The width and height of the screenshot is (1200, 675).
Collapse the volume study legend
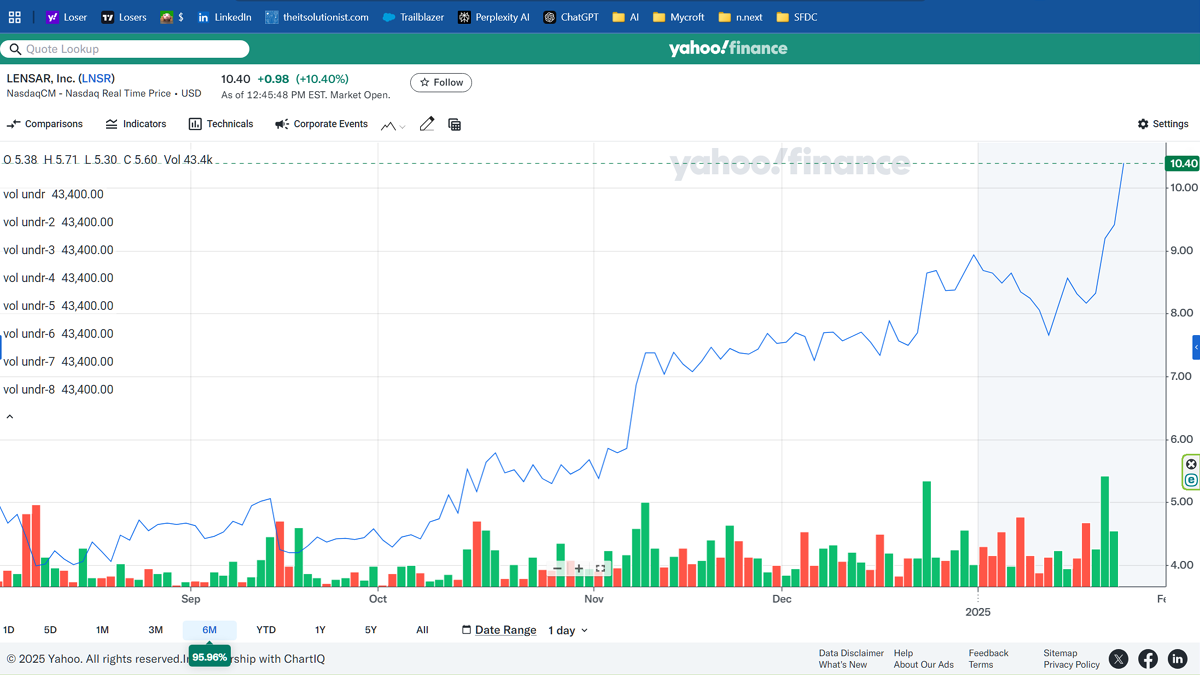10,417
